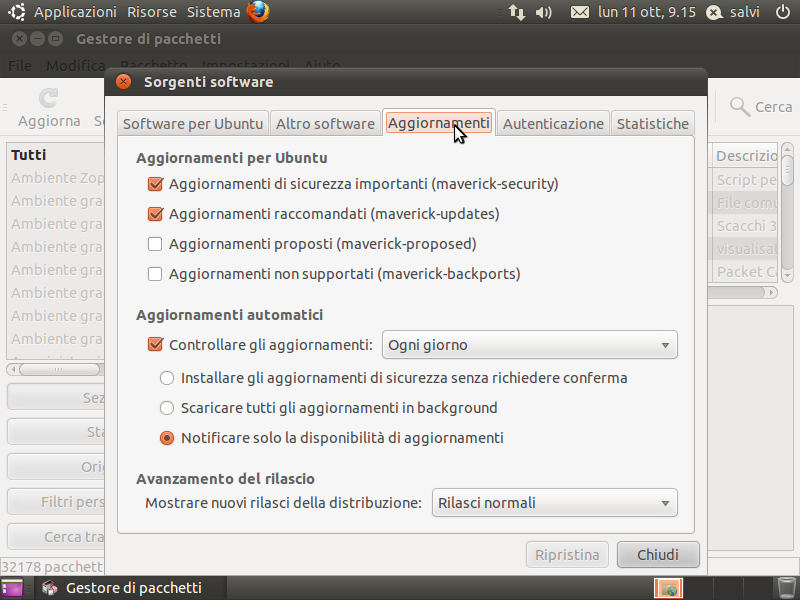This screenshot has height=600, width=800.
Task: Open the Ogni giorno frequency dropdown
Action: click(x=530, y=345)
